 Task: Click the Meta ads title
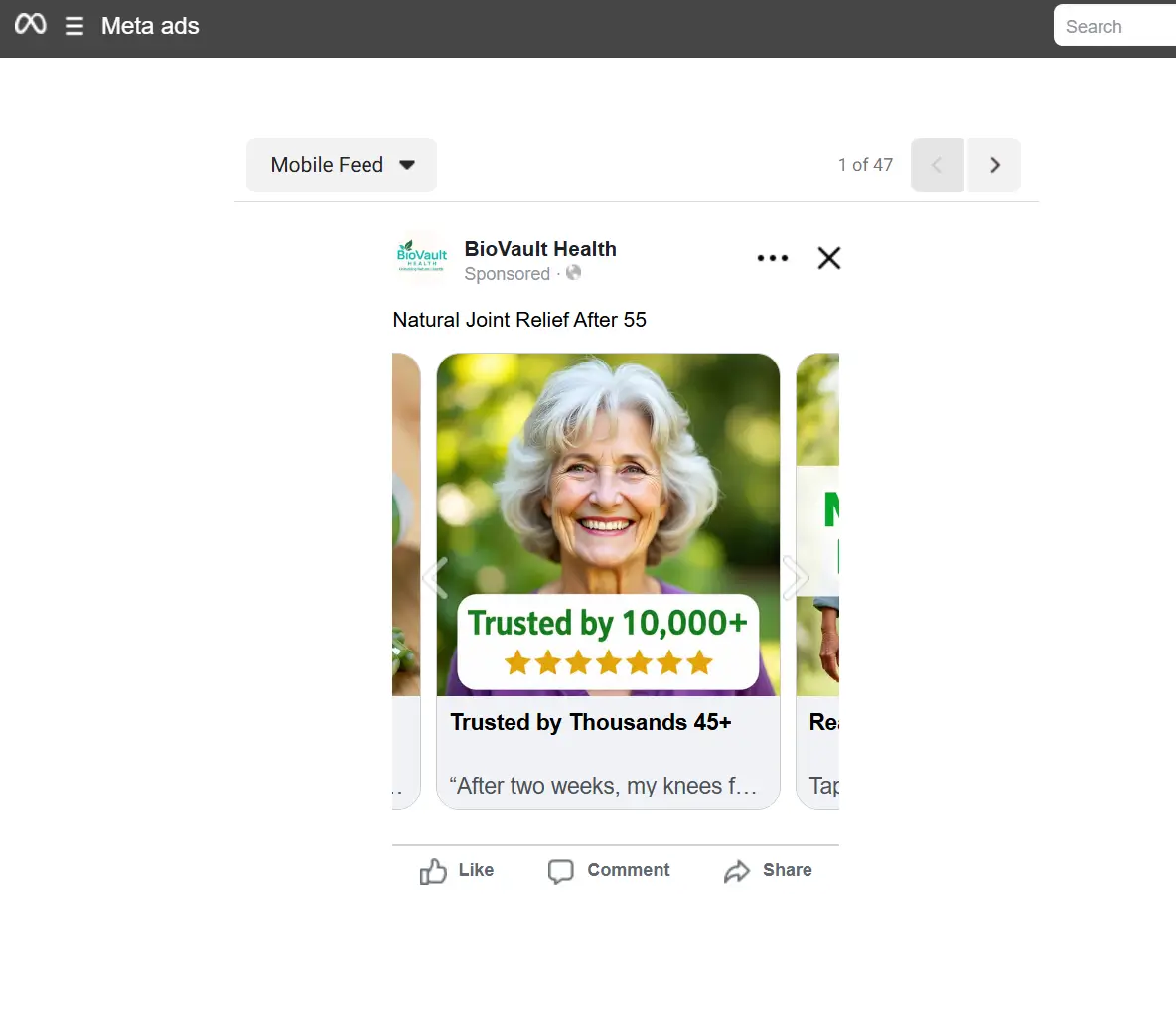point(150,26)
